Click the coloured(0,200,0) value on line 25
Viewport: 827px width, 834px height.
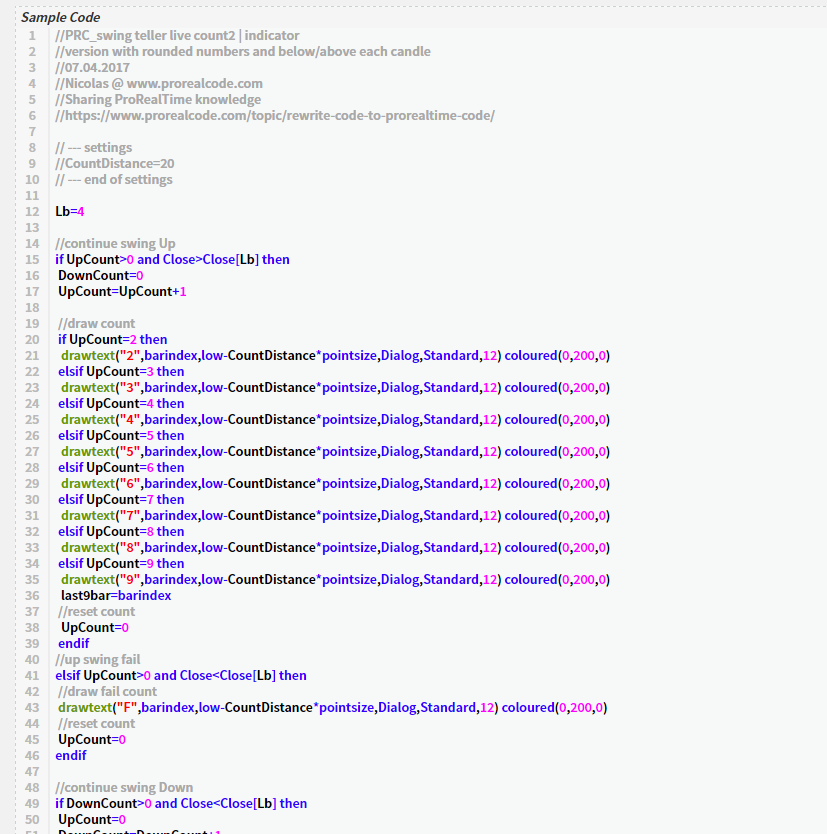coord(560,419)
